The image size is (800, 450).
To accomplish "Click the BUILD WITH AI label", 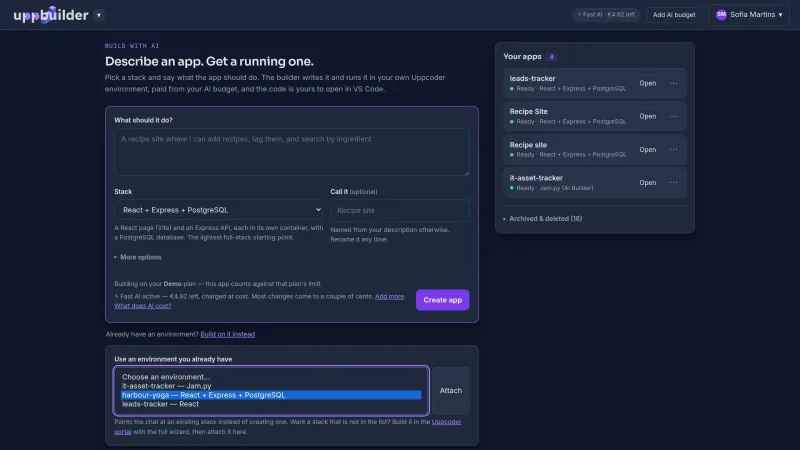I will 132,46.
